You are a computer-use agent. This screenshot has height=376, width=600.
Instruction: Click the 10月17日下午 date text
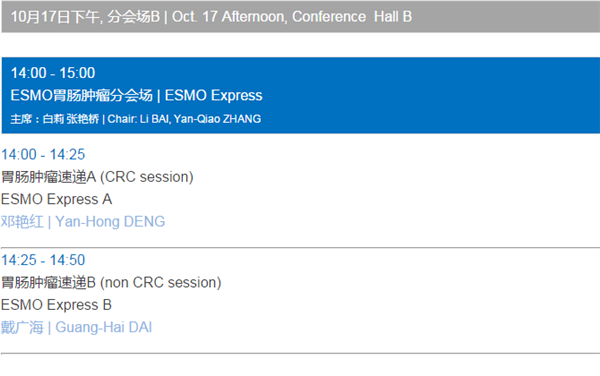[55, 17]
